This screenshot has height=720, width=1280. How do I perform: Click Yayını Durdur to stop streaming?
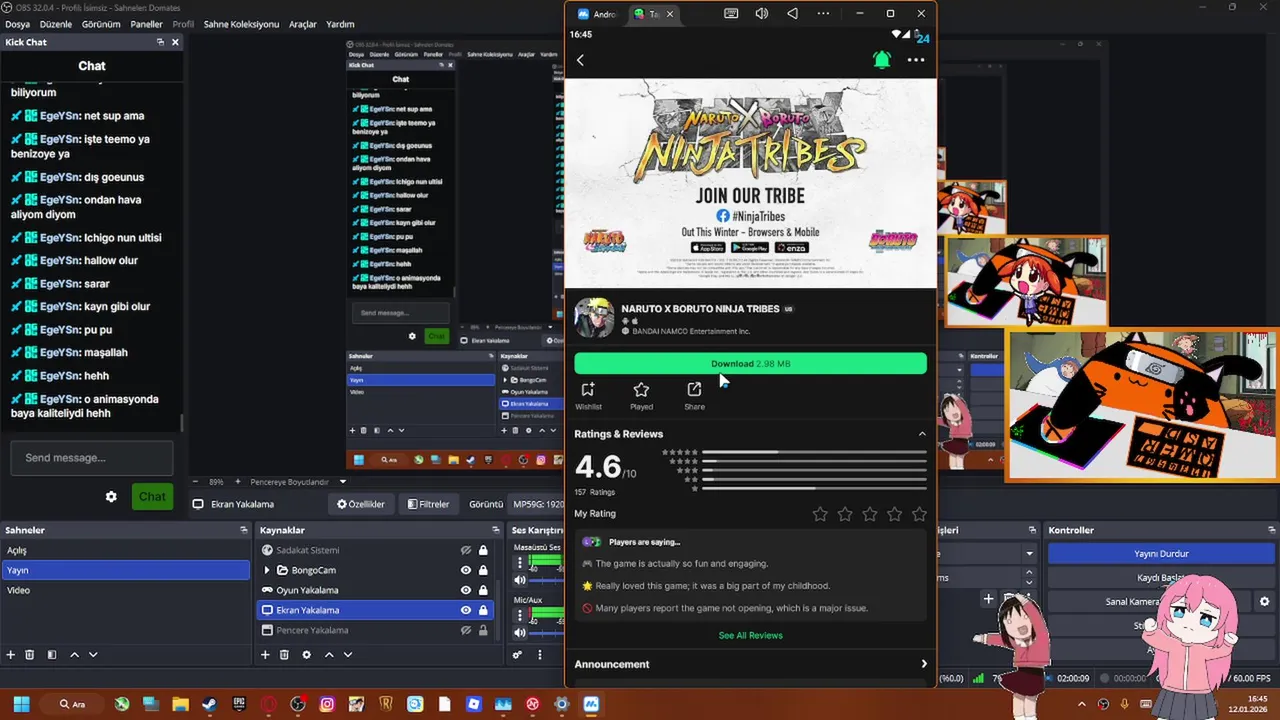[1161, 553]
